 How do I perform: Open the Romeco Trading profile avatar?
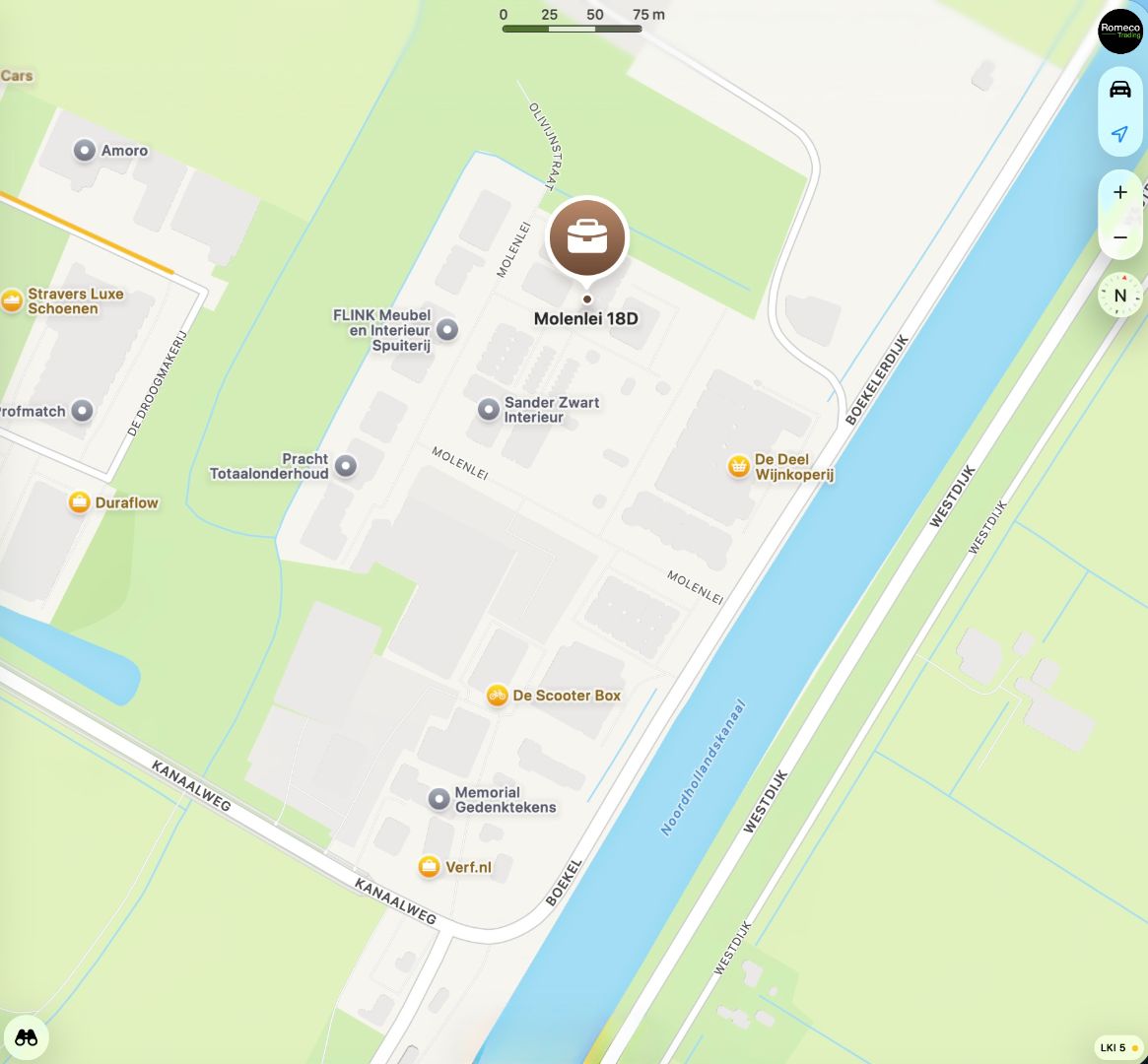pos(1120,31)
